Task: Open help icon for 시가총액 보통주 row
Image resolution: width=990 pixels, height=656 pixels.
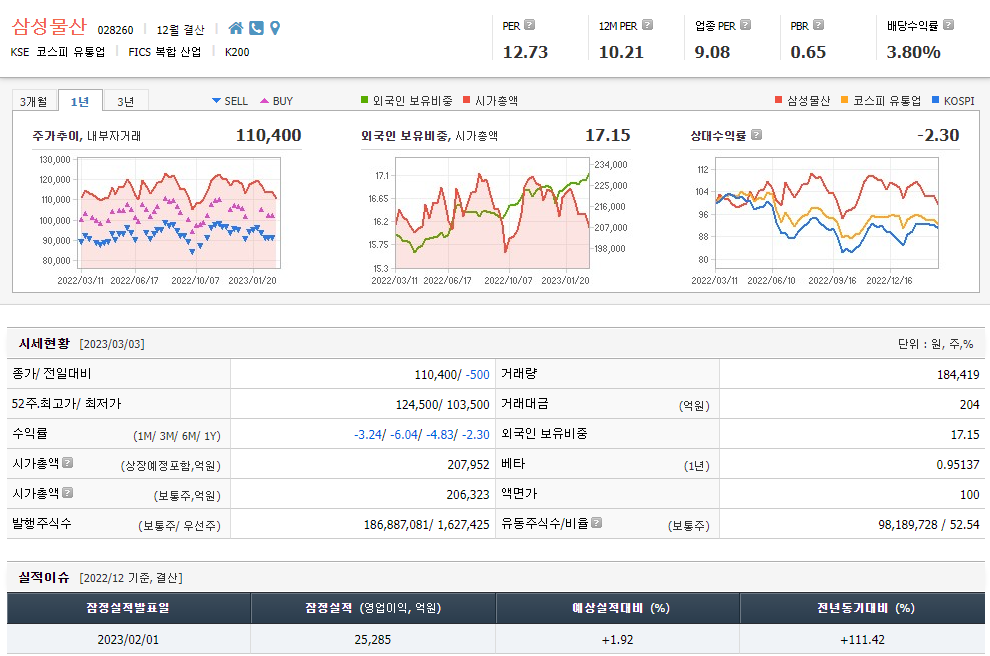Action: [68, 492]
